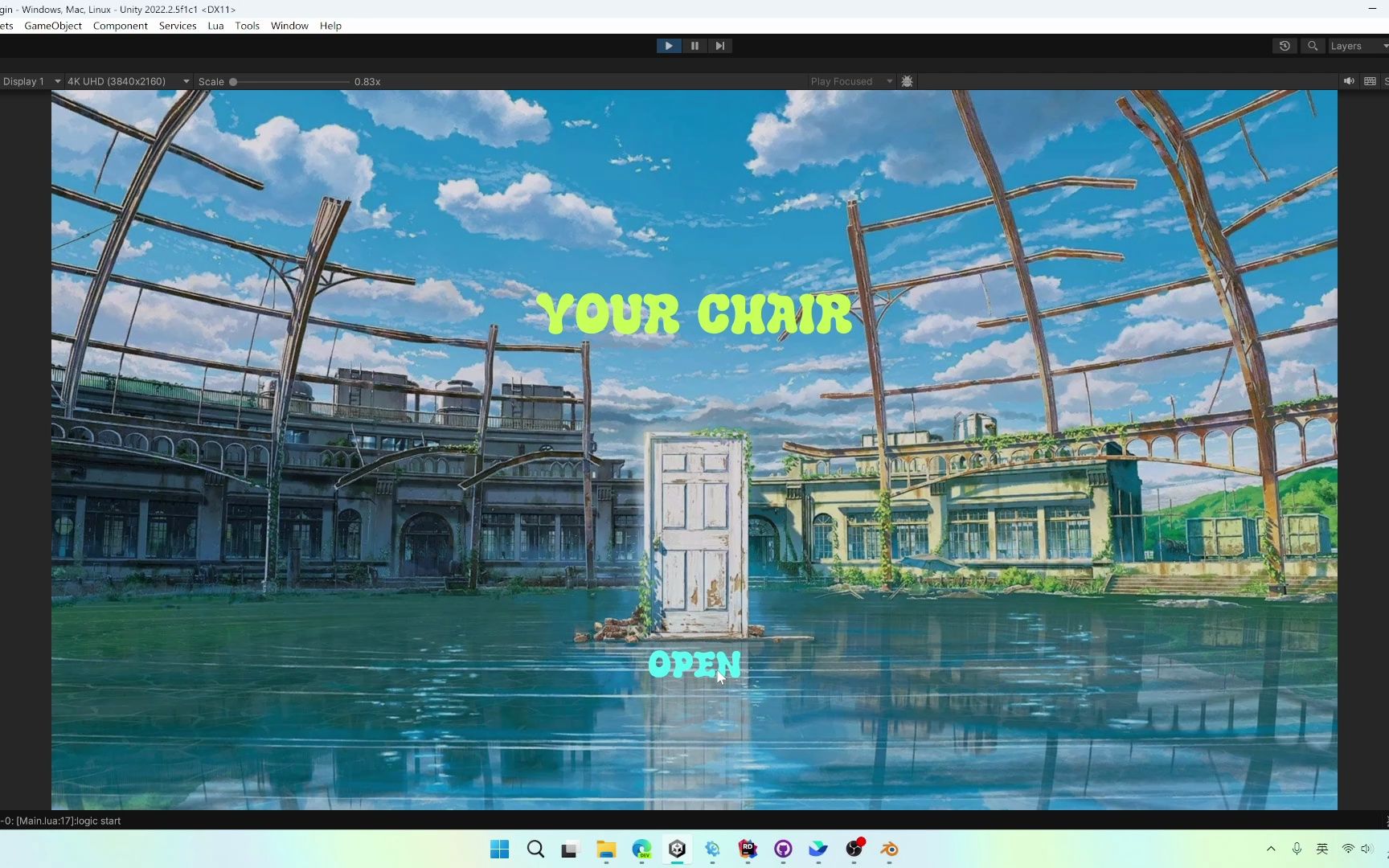1389x868 pixels.
Task: Open the 4K UHD resolution dropdown
Action: pos(126,81)
